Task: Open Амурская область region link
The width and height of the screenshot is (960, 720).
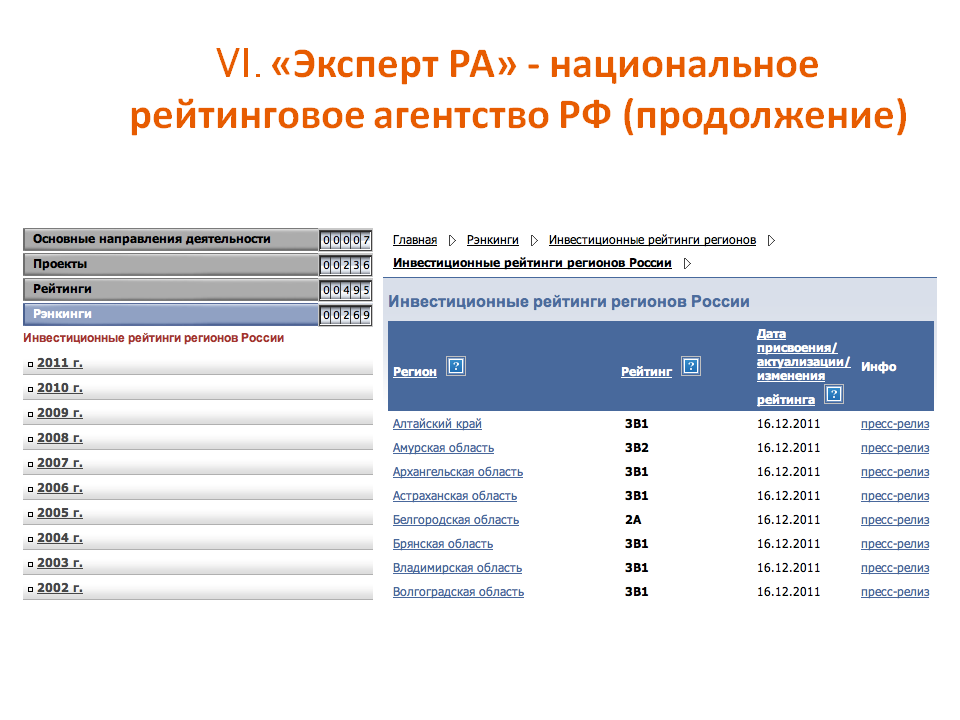Action: point(443,448)
